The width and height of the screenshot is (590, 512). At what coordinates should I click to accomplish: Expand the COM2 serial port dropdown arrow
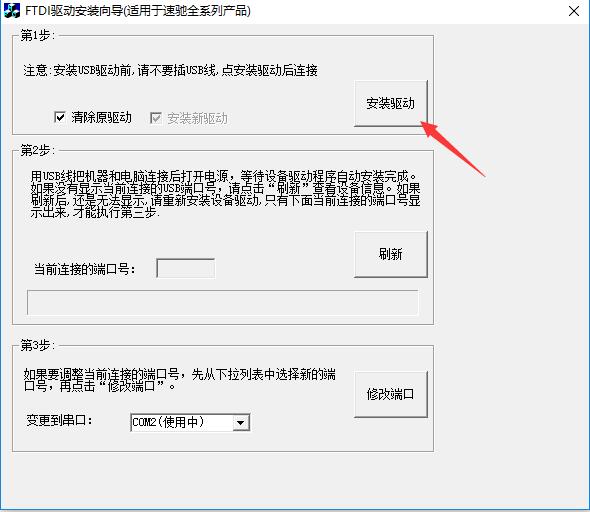[240, 422]
